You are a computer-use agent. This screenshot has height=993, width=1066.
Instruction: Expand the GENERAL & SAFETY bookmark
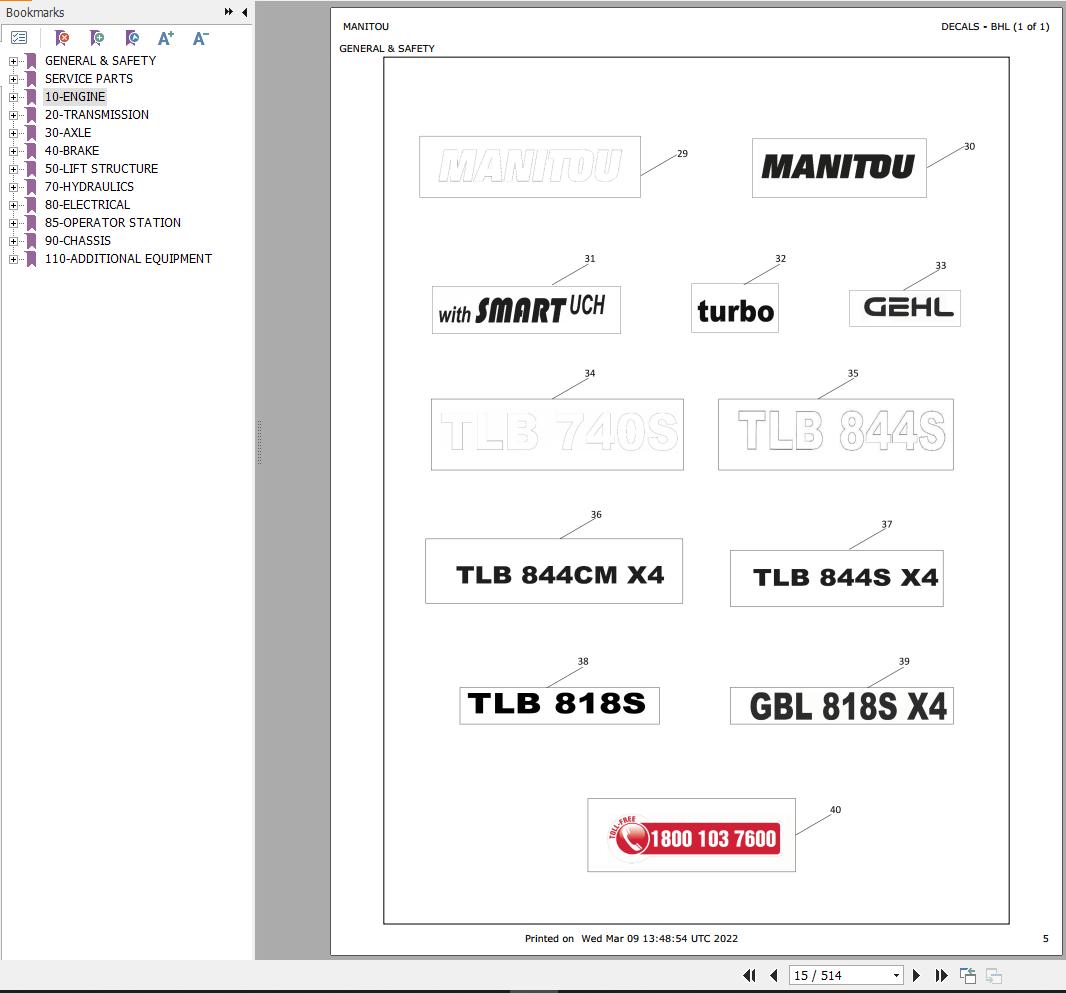coord(13,61)
